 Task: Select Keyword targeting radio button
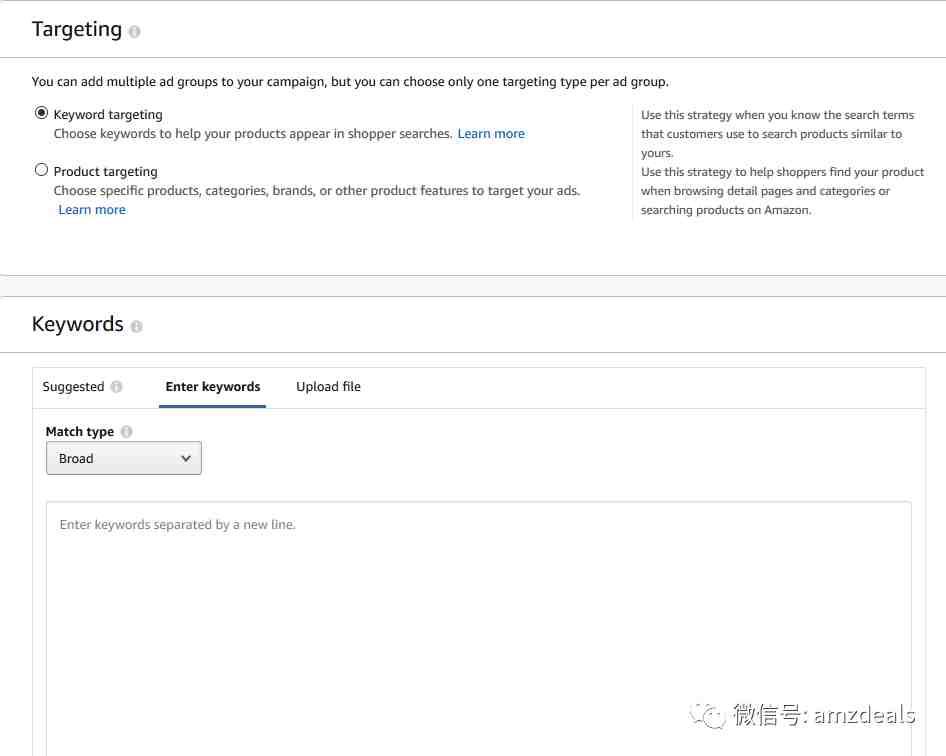pos(41,113)
